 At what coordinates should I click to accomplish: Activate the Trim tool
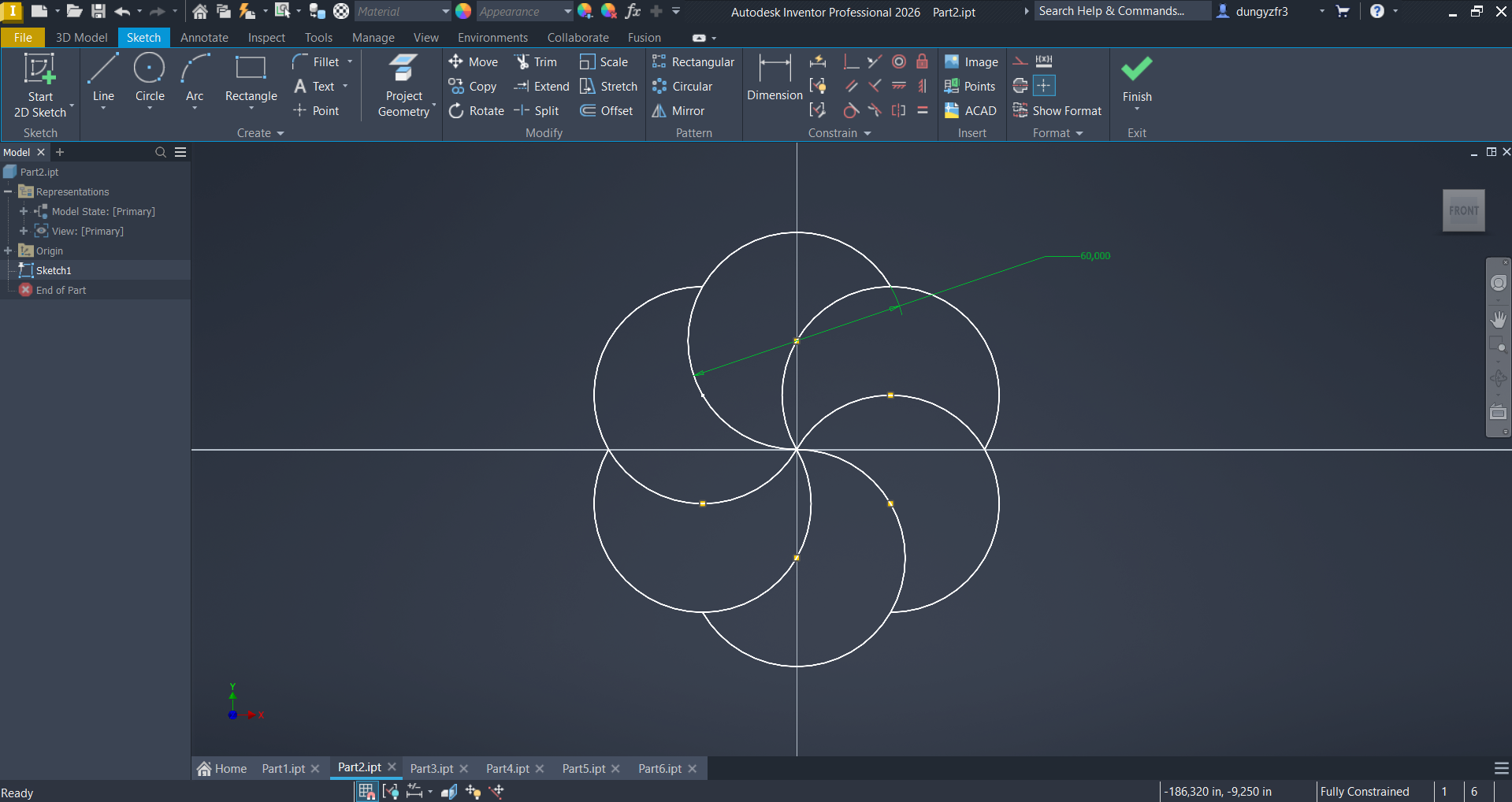click(536, 62)
